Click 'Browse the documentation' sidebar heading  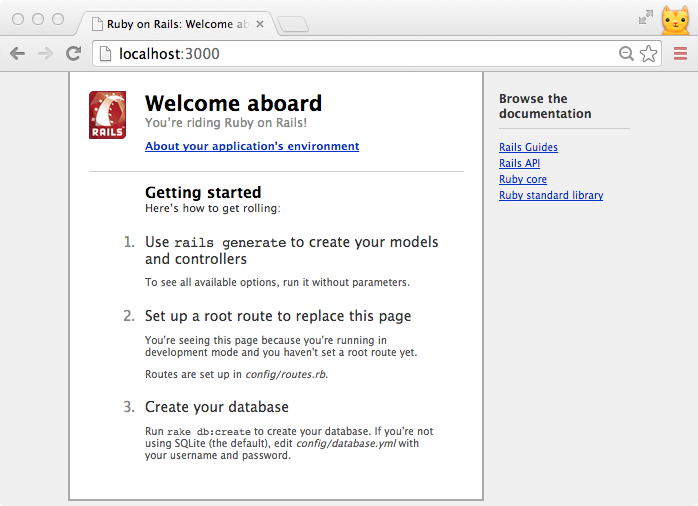[545, 106]
